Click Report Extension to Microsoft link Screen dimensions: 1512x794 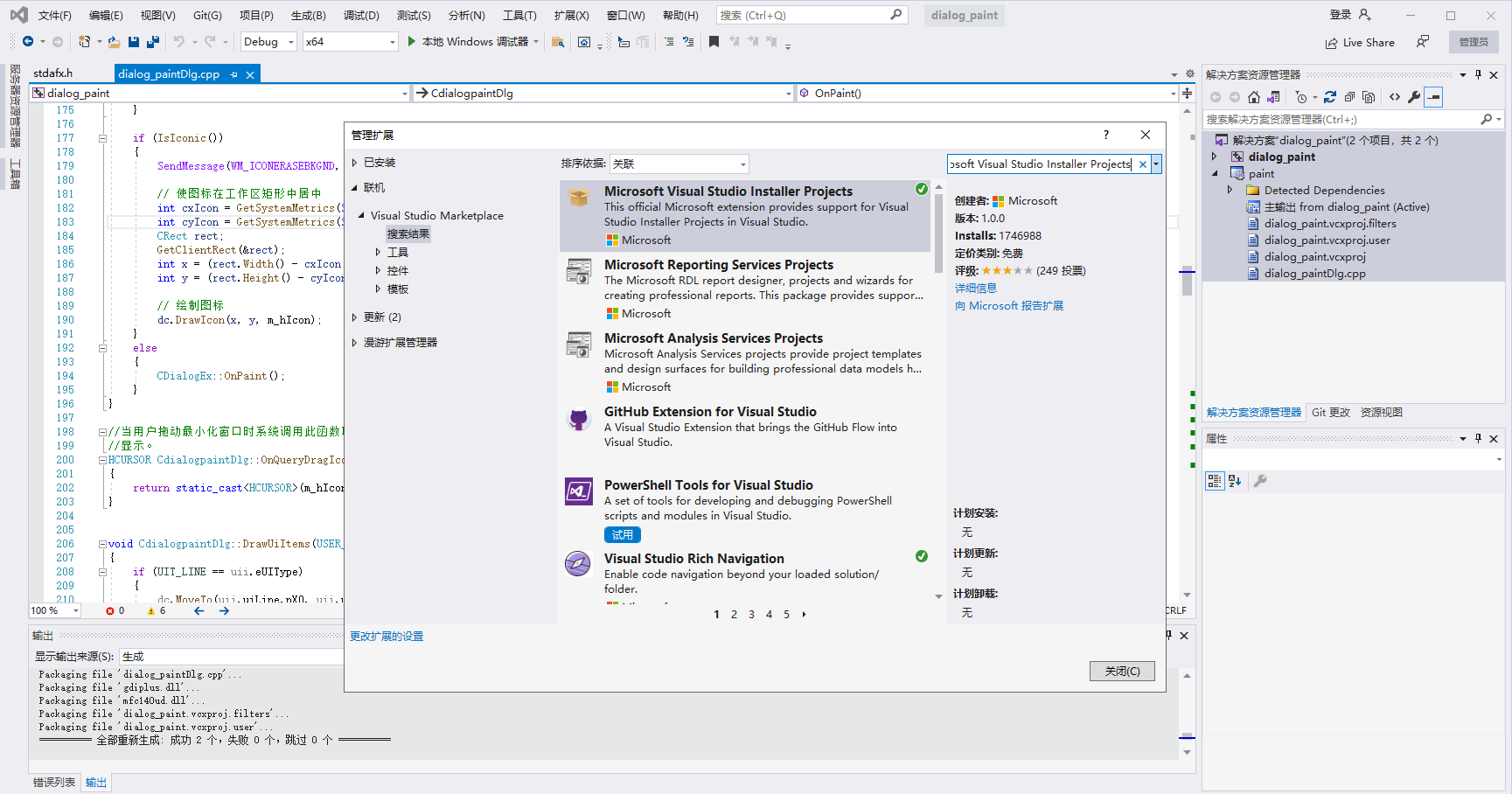pos(1009,306)
